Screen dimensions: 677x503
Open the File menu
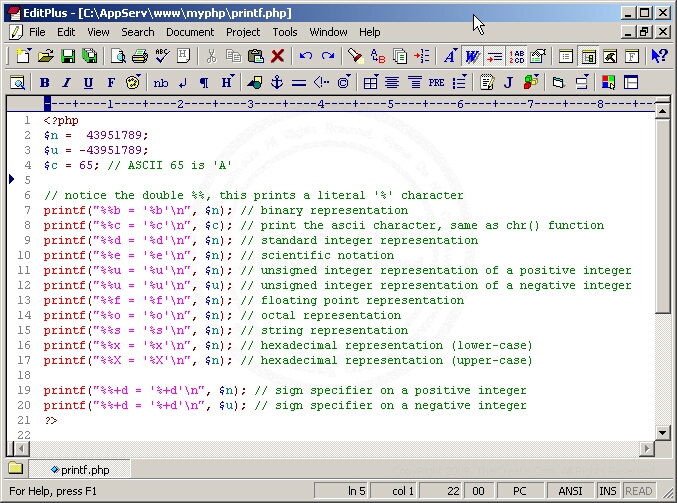coord(37,32)
